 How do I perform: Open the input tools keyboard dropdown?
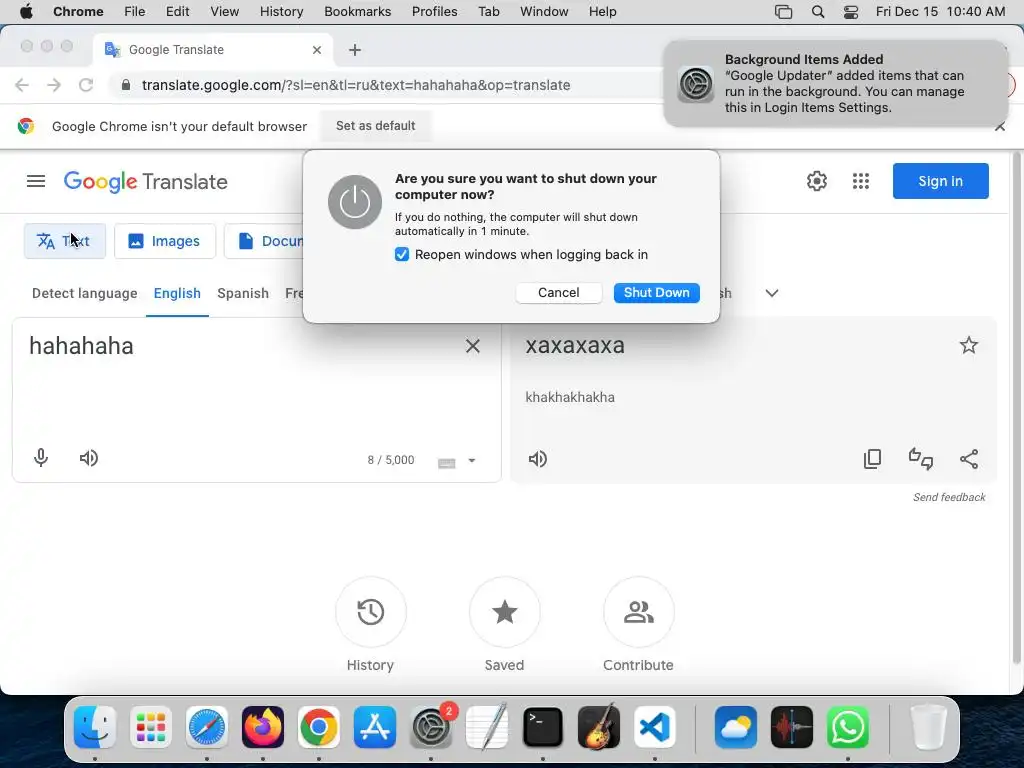472,460
